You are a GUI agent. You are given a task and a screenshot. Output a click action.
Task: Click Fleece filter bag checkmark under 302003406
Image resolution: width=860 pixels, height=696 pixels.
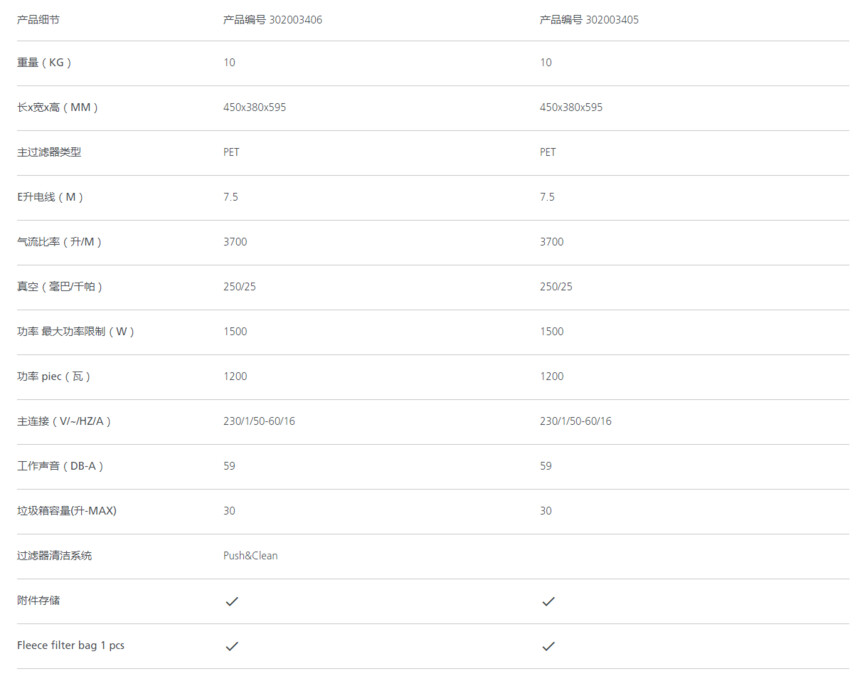pyautogui.click(x=232, y=646)
